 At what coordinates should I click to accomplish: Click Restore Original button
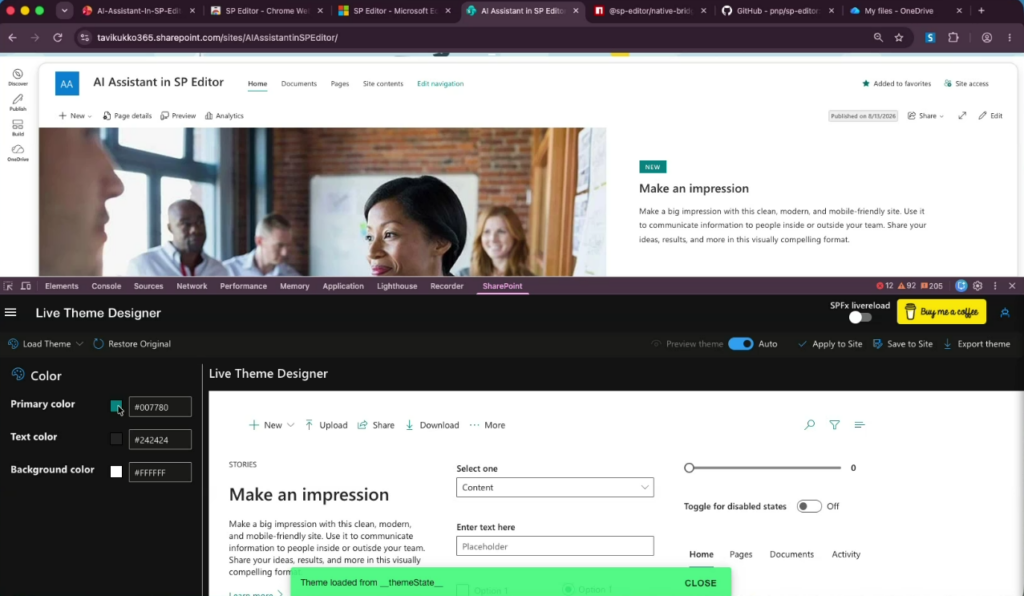click(x=132, y=344)
